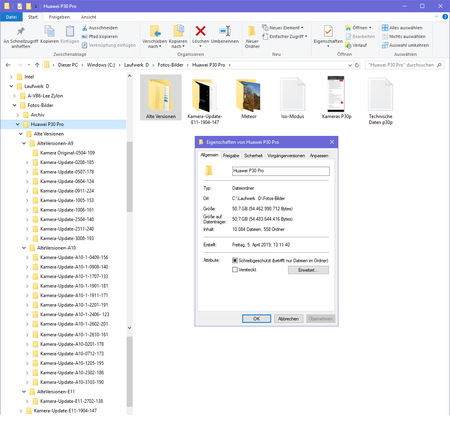Open Kopieren nach menu

pyautogui.click(x=178, y=37)
